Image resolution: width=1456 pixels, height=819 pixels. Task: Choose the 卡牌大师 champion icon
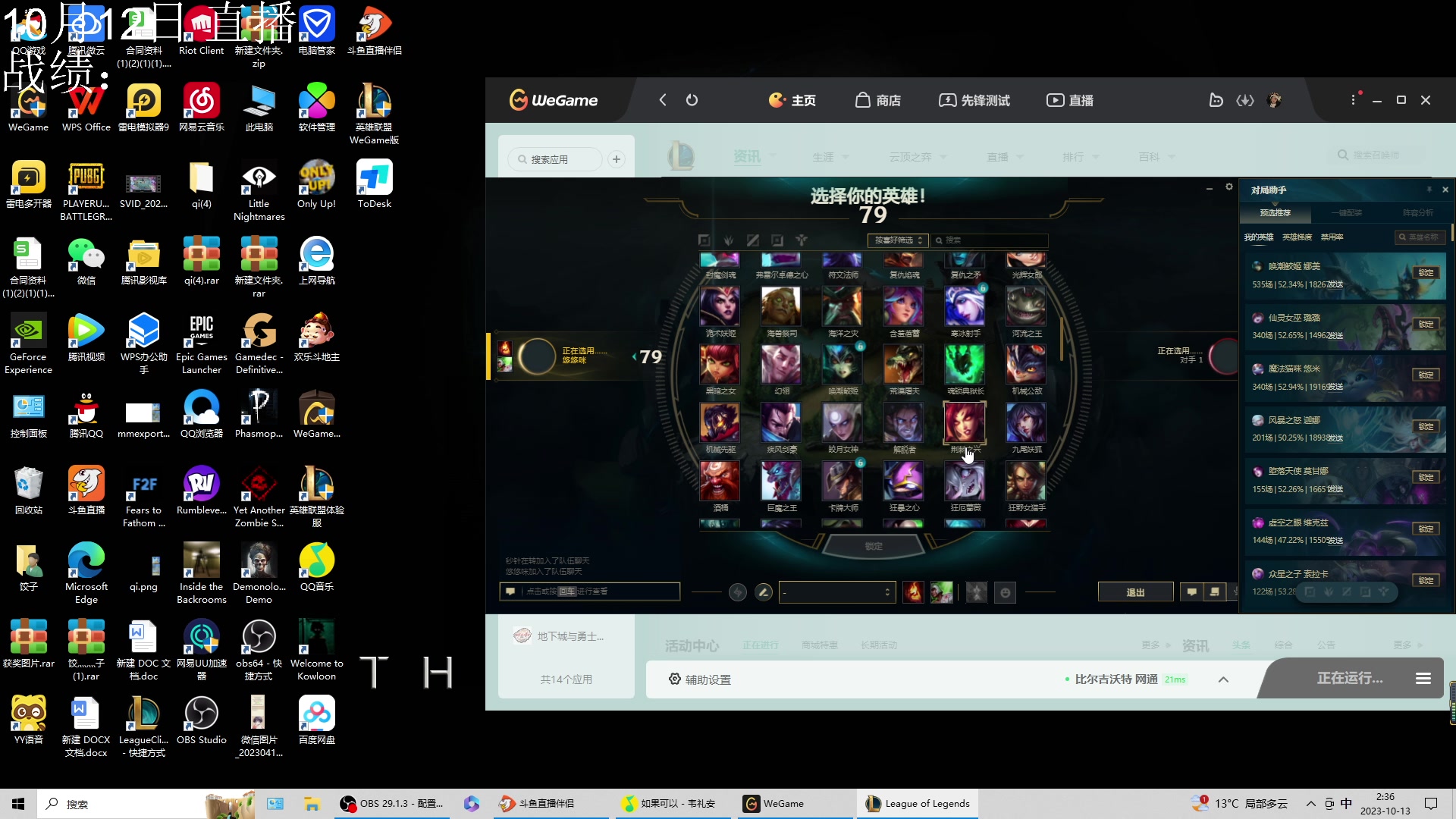coord(843,481)
